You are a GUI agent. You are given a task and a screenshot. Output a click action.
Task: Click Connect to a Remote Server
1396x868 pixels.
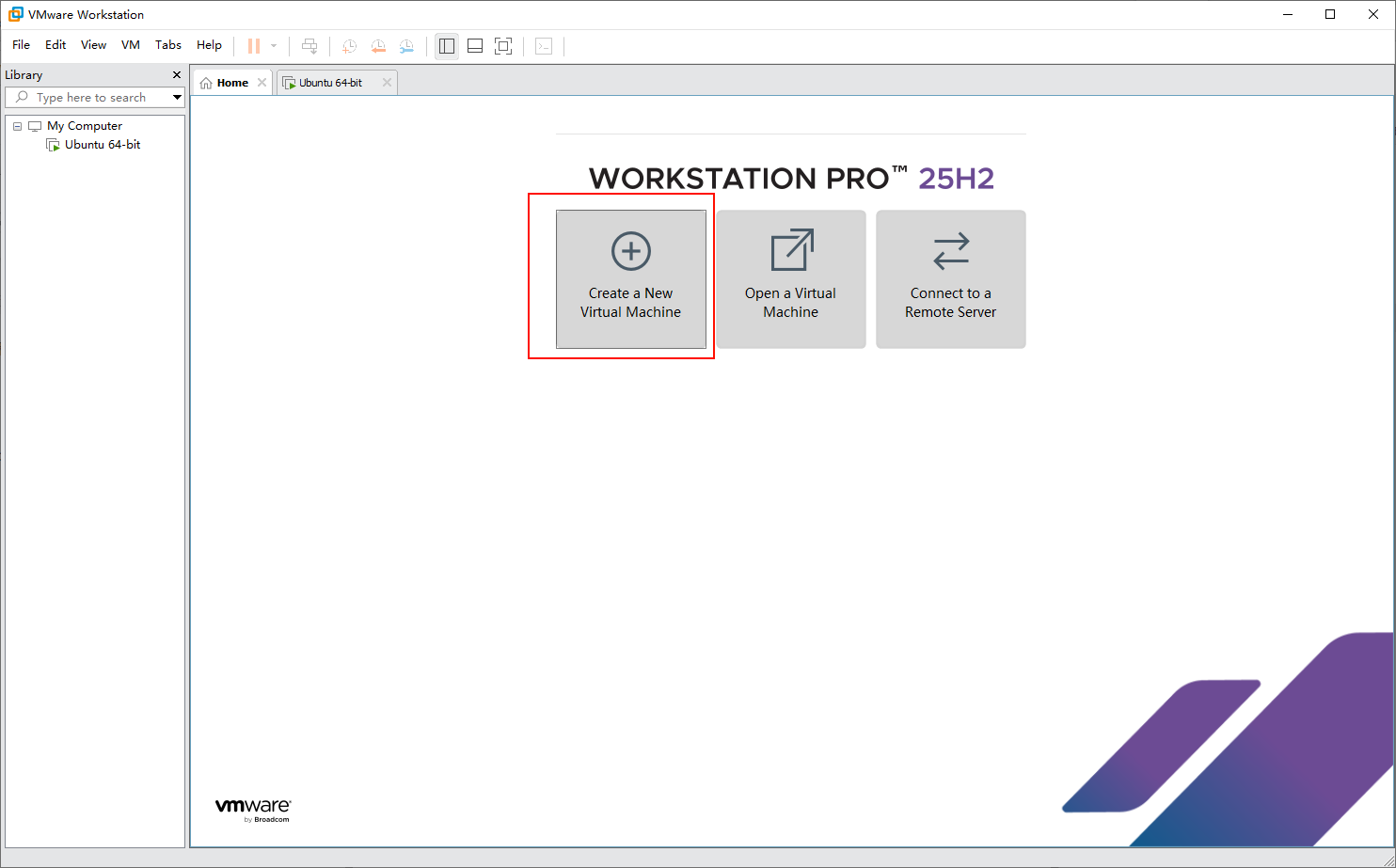(951, 279)
